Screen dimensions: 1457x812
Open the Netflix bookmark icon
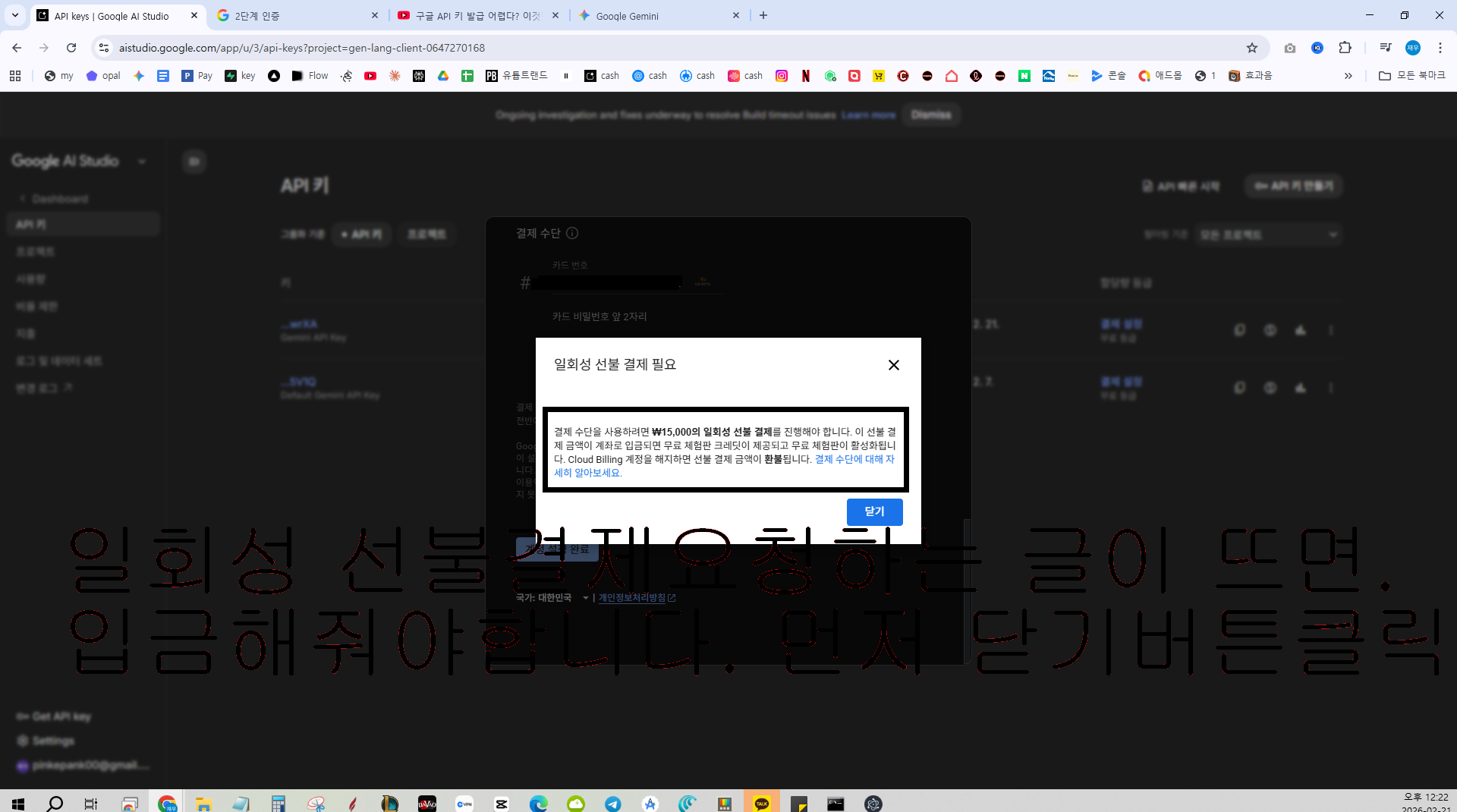click(806, 76)
